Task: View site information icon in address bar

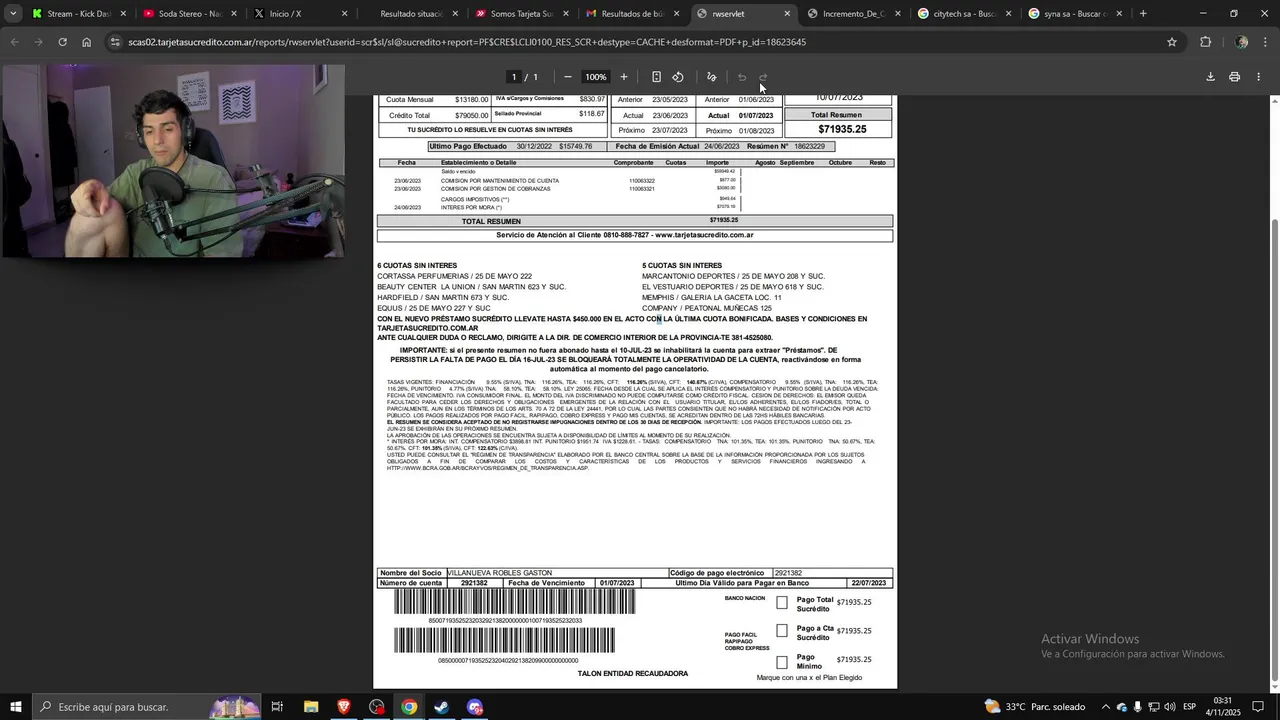Action: (116, 42)
